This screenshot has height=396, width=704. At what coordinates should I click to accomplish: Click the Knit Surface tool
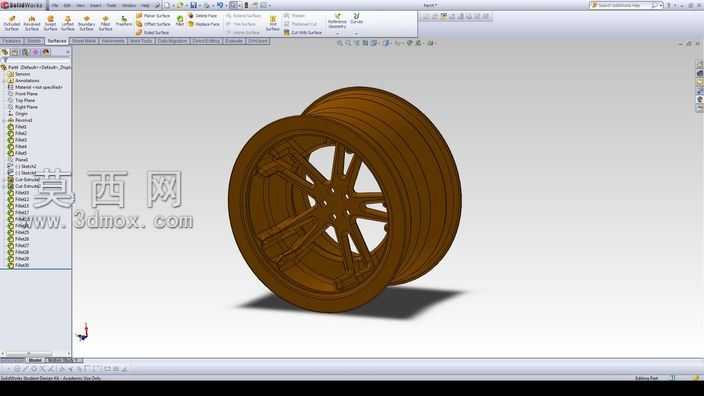[x=273, y=23]
